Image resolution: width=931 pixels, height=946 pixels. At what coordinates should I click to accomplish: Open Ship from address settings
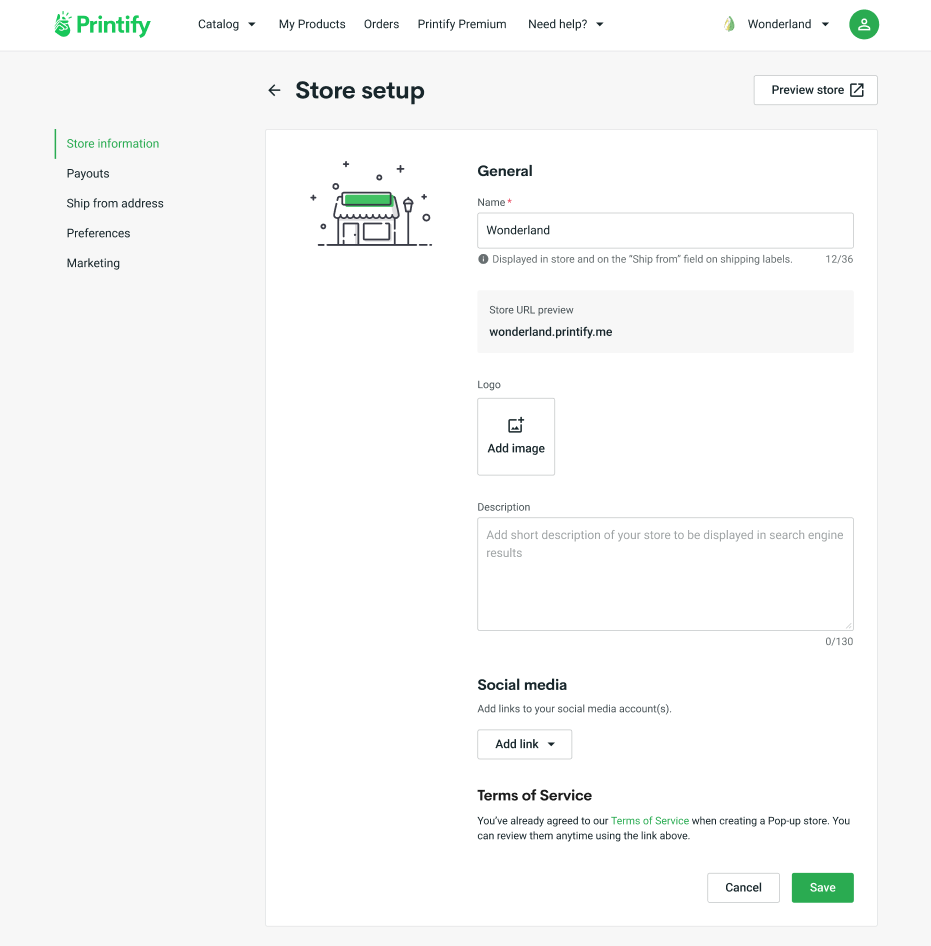[115, 203]
